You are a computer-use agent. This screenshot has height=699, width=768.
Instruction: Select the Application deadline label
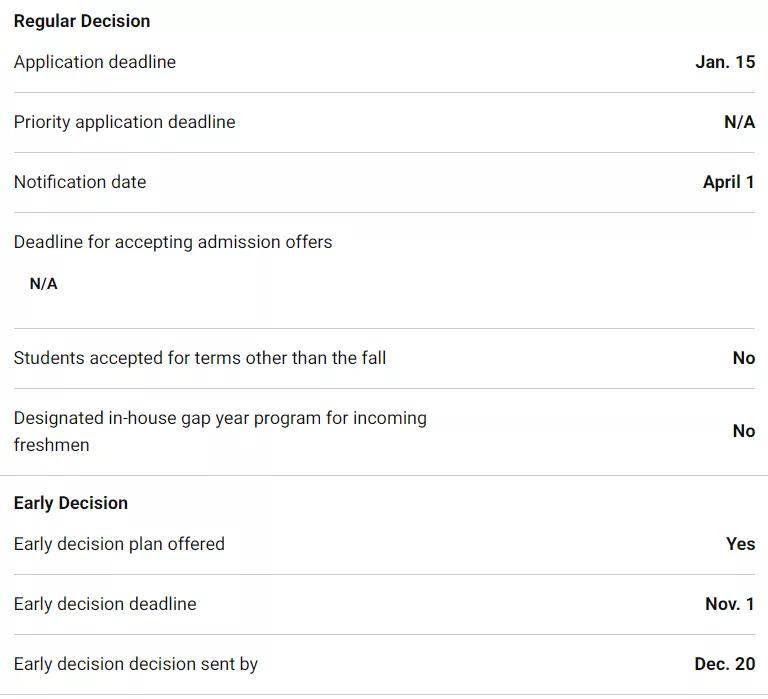click(95, 62)
